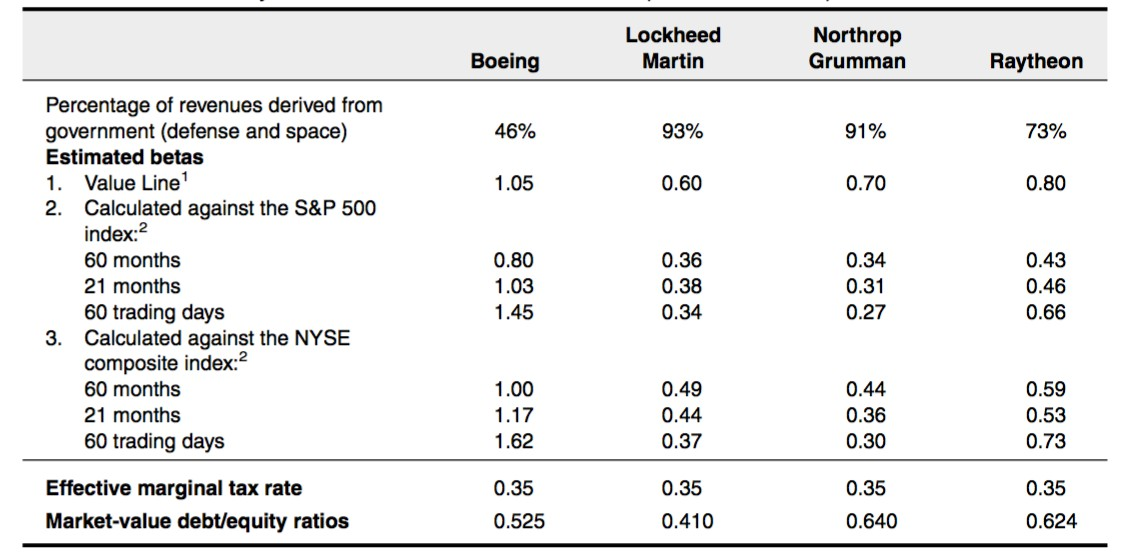Click the Boeing column header

click(x=504, y=61)
